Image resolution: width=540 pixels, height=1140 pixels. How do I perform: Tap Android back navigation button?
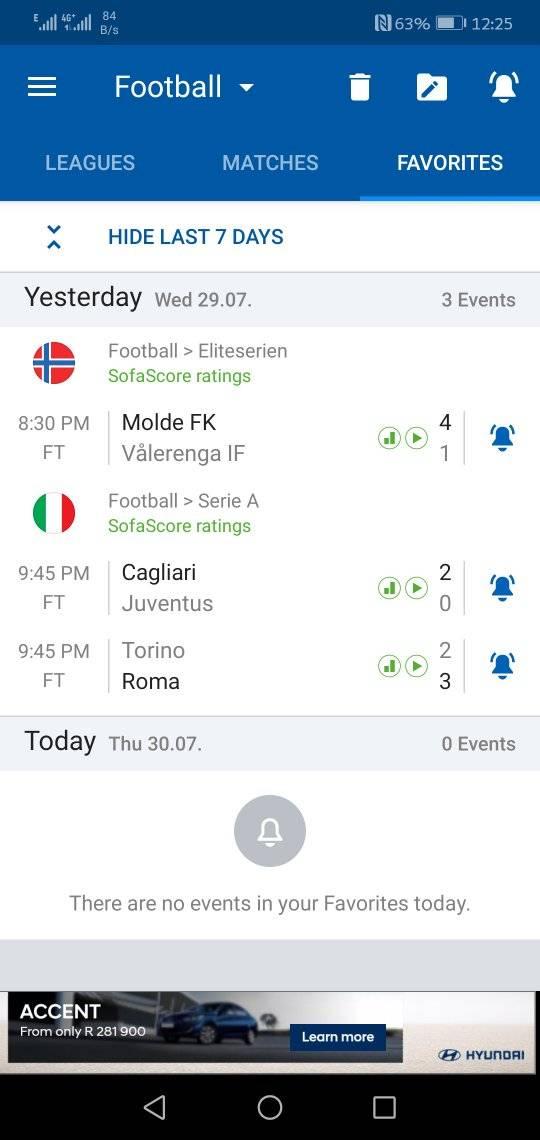[154, 1107]
